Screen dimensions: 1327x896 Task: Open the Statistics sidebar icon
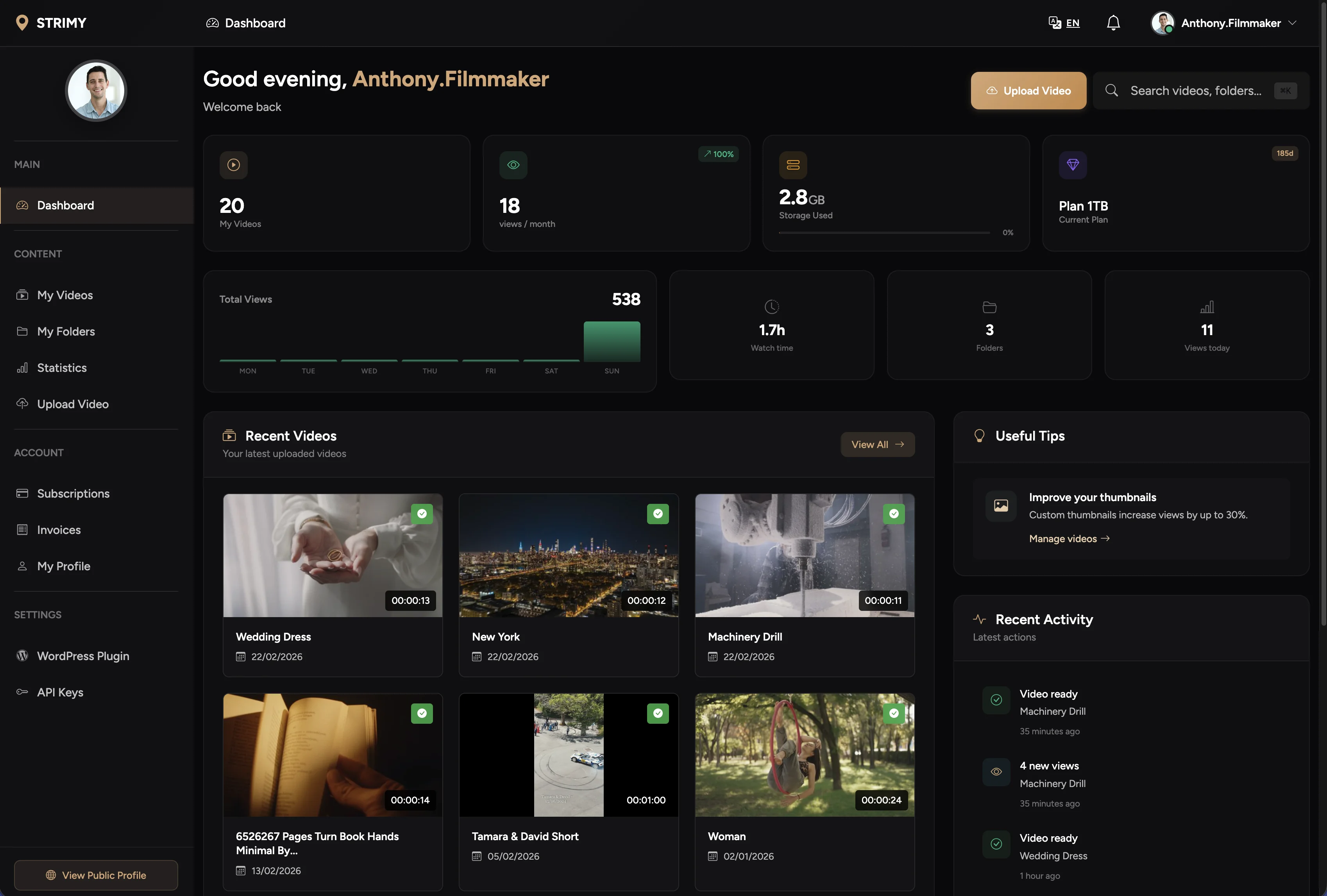pos(22,368)
